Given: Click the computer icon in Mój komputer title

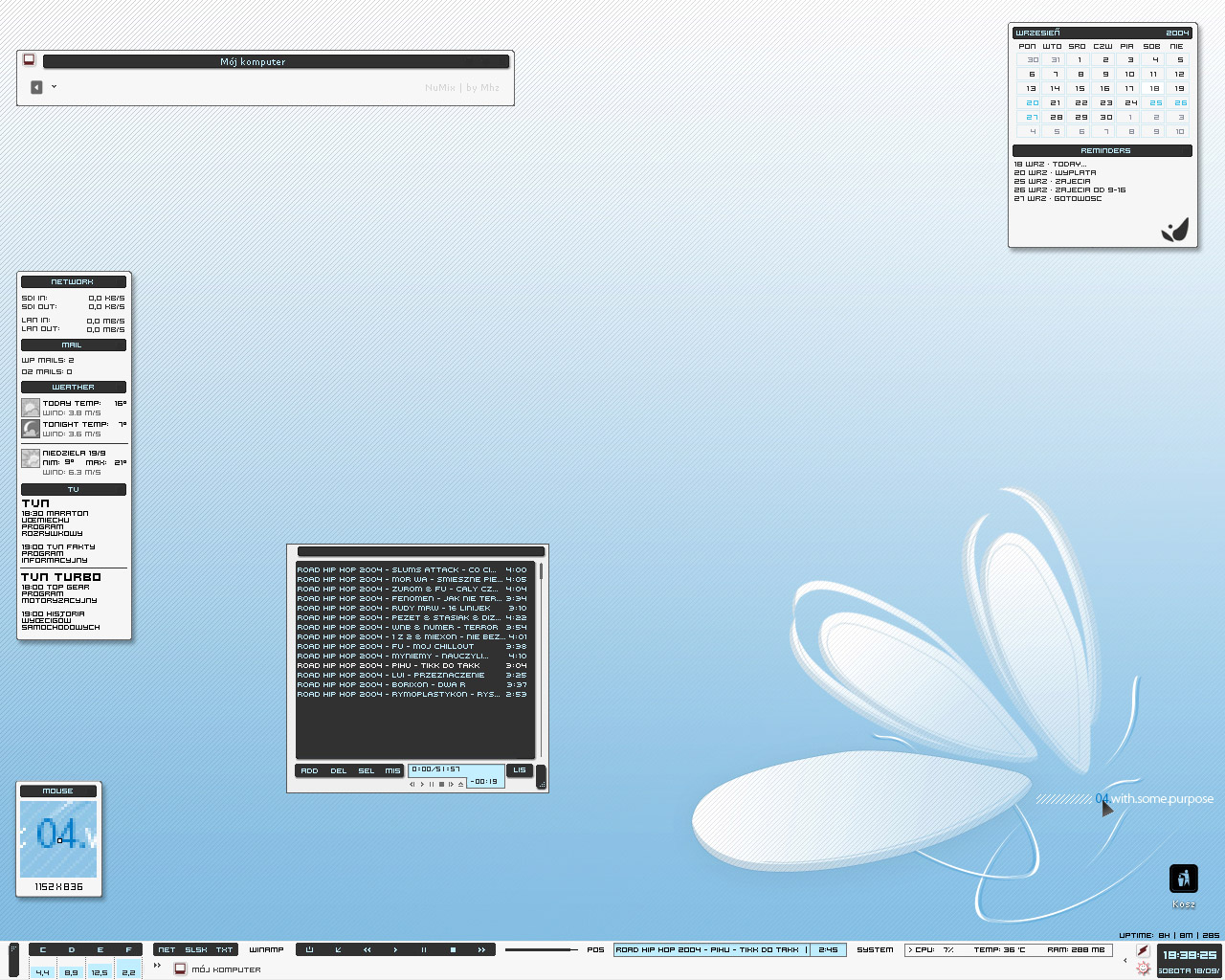Looking at the screenshot, I should click(x=30, y=60).
